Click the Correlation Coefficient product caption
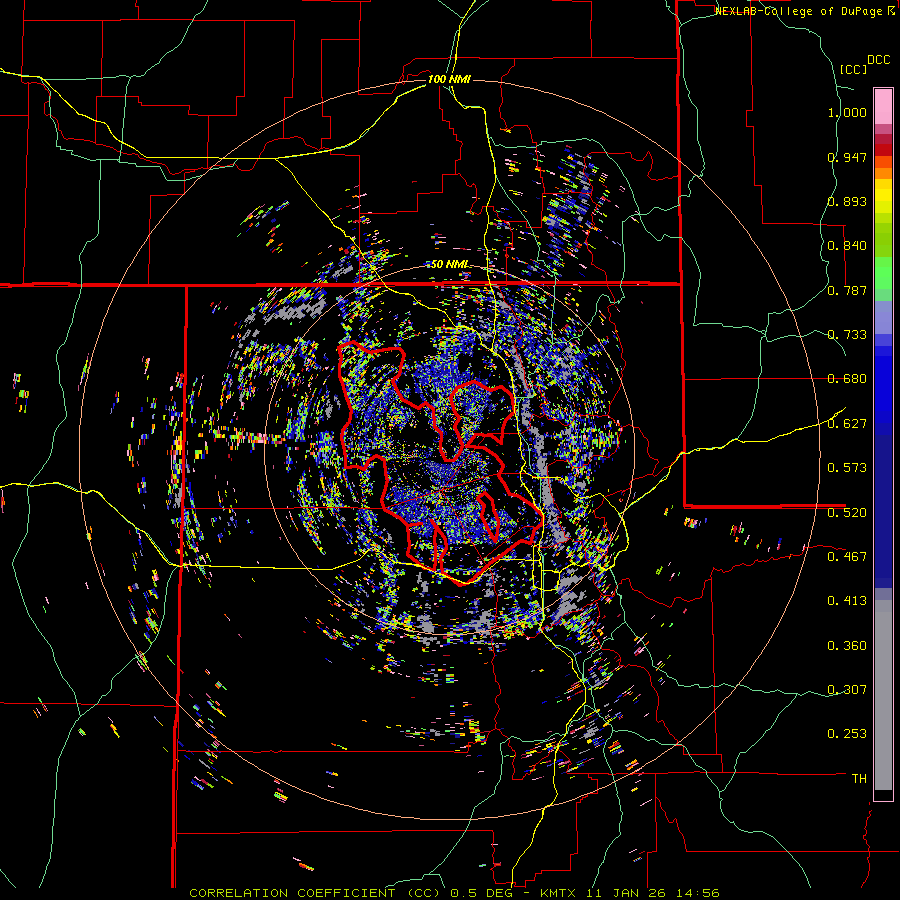Image resolution: width=900 pixels, height=900 pixels. click(454, 893)
